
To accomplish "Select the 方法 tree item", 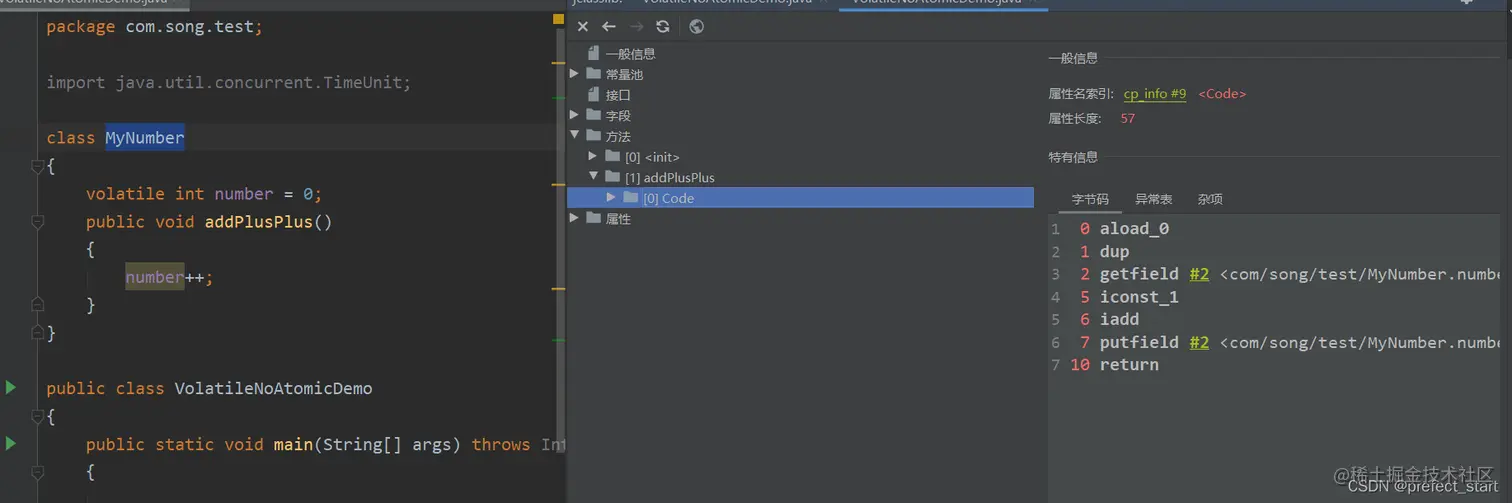I will point(618,136).
